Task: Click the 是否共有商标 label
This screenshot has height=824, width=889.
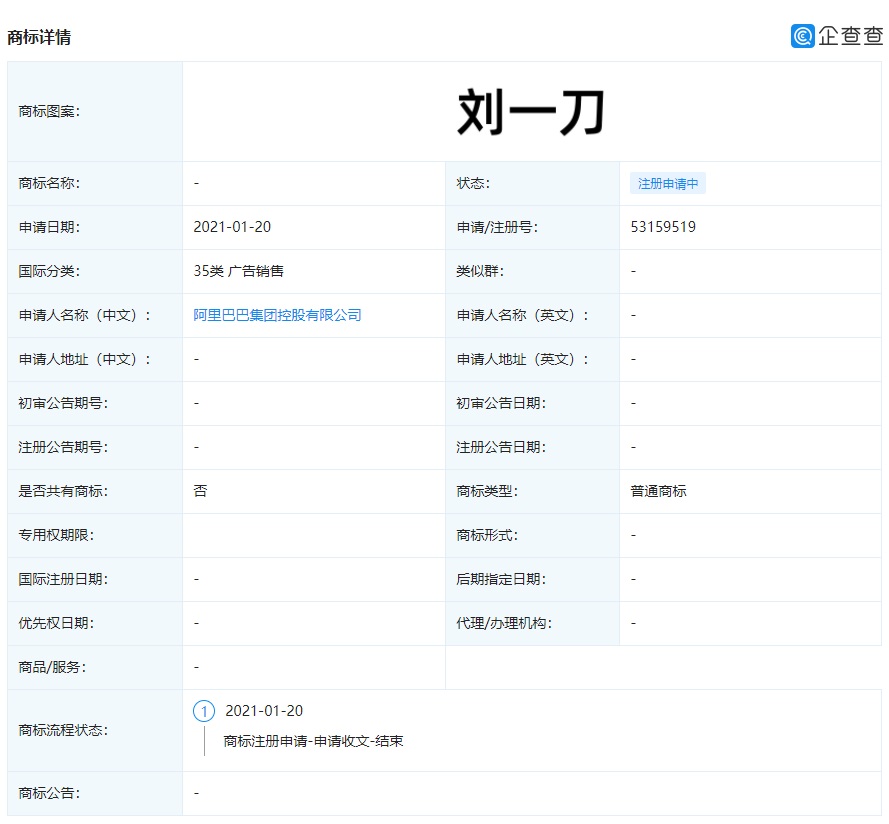Action: [63, 491]
